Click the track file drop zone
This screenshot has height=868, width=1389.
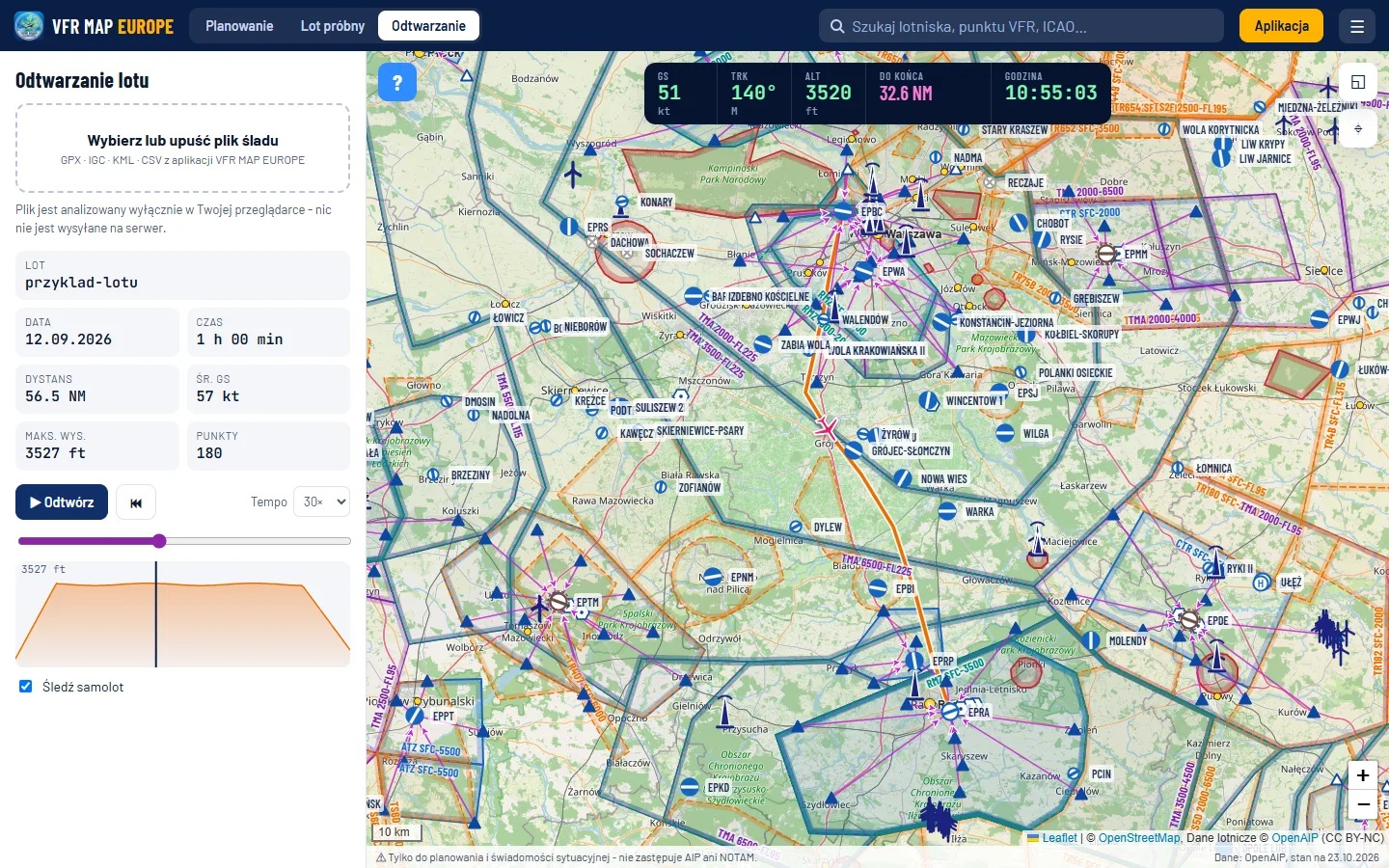pos(183,149)
